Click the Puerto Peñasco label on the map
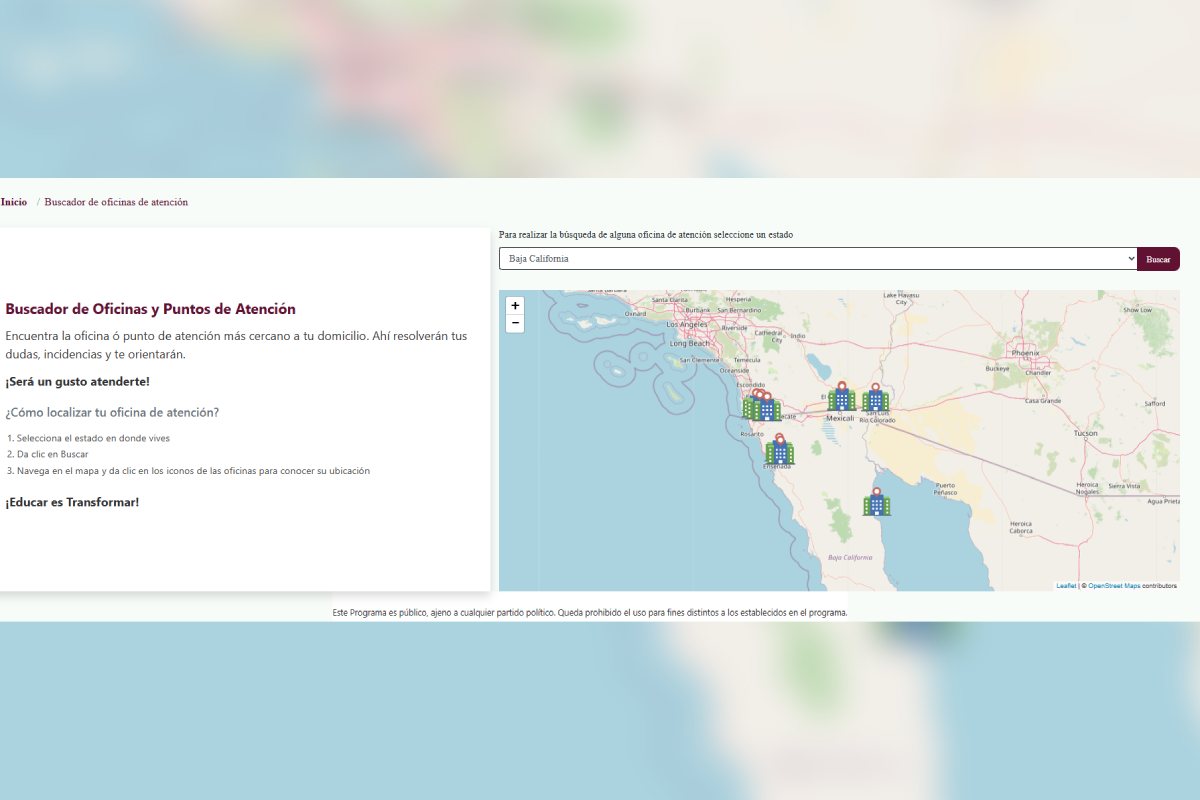Image resolution: width=1200 pixels, height=800 pixels. 945,489
